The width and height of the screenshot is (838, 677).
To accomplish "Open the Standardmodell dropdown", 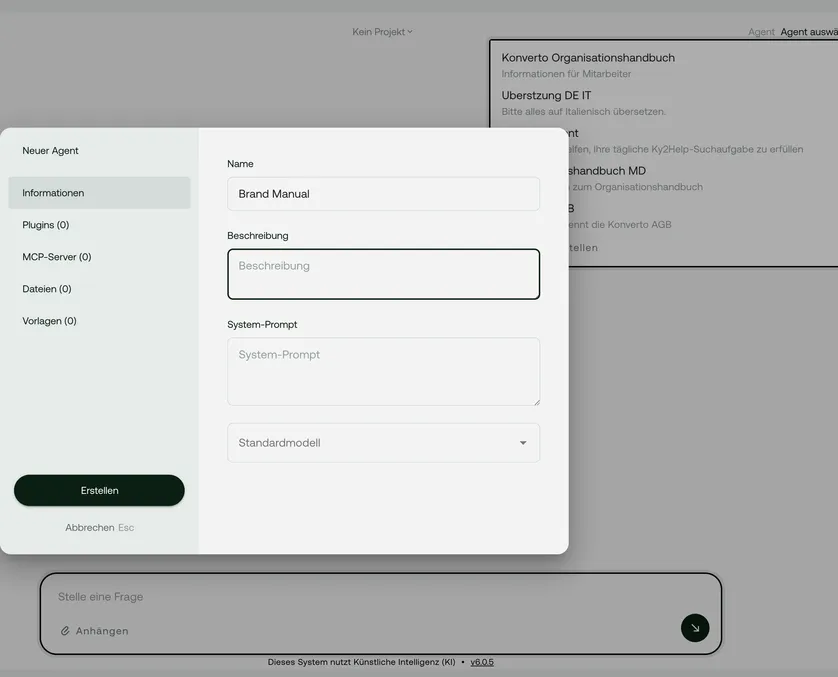I will click(x=383, y=443).
